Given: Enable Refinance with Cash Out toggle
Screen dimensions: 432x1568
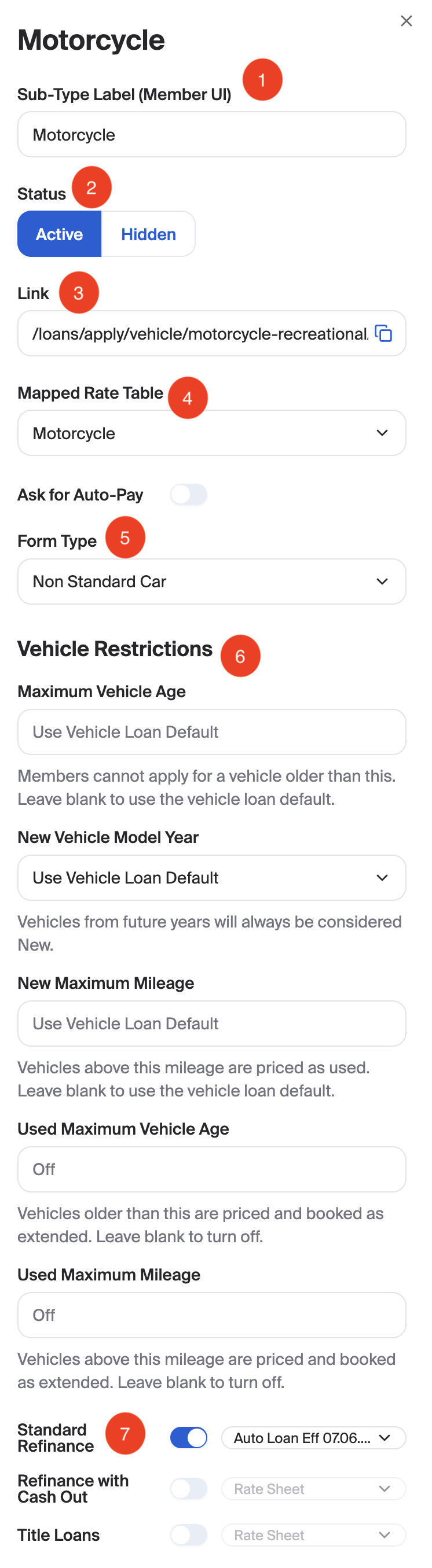Looking at the screenshot, I should pos(189,1489).
